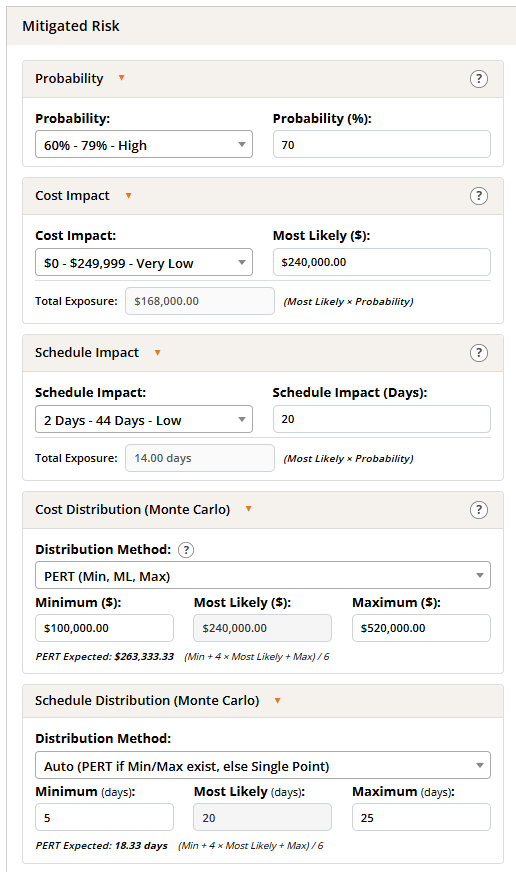Click the Most Likely ($) cost impact field
This screenshot has height=872, width=516.
point(382,262)
